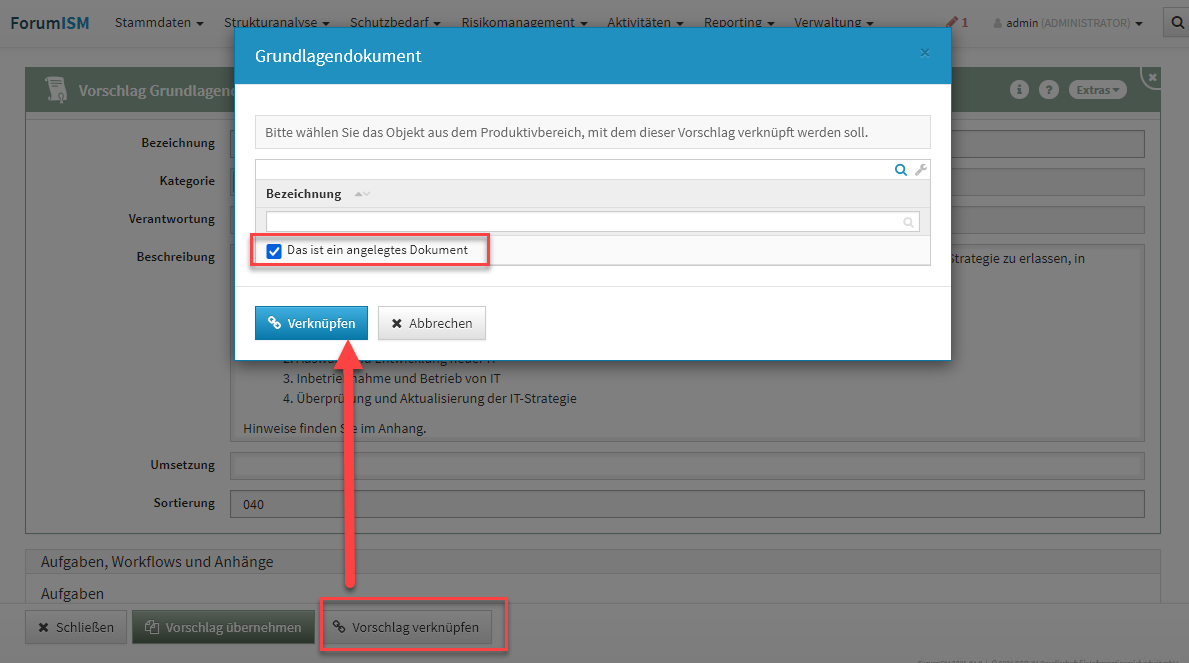The width and height of the screenshot is (1189, 663).
Task: Click 'Hinweise finden Sie im Anhang.' text
Action: 334,429
